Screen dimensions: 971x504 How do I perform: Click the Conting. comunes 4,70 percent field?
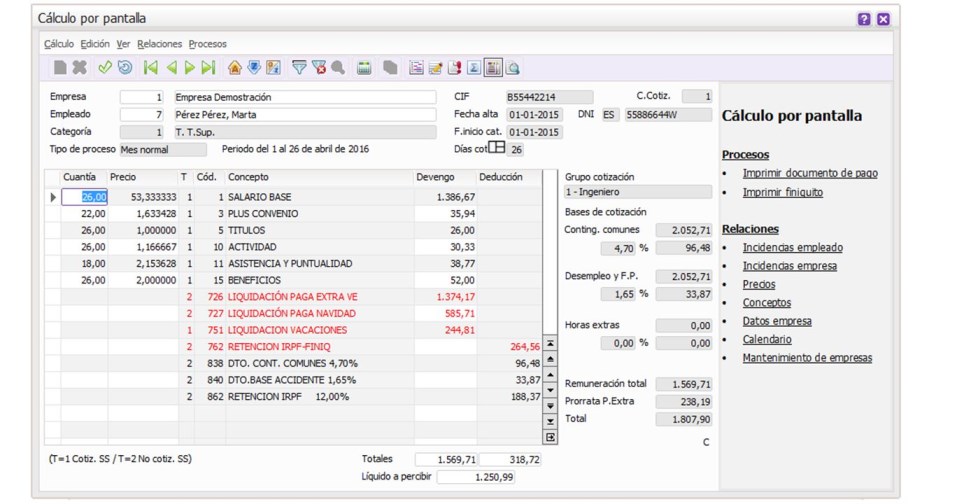(617, 248)
